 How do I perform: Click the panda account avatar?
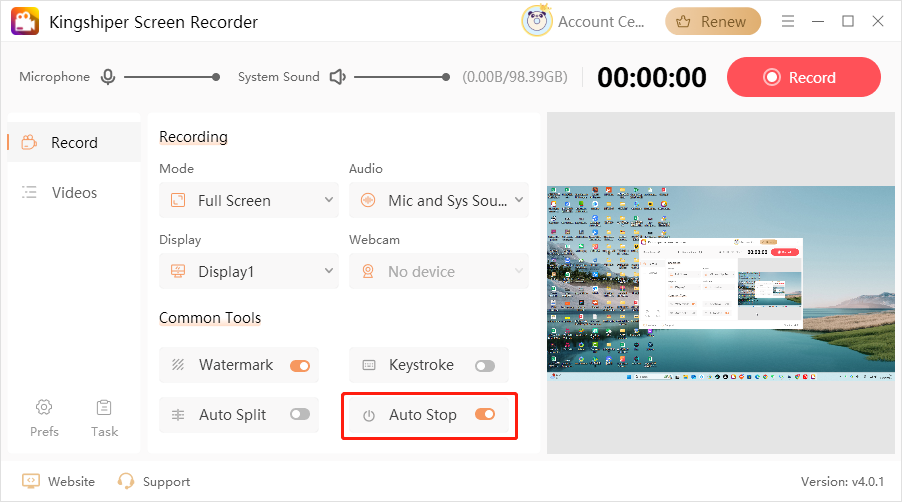[536, 21]
